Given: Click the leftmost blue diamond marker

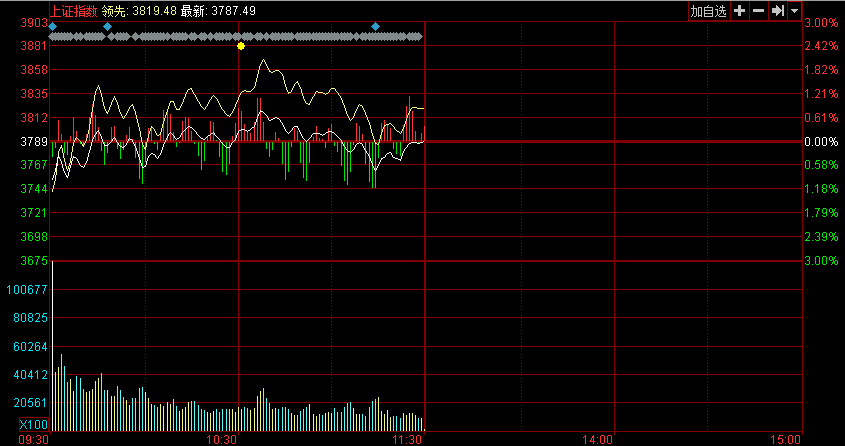Looking at the screenshot, I should [53, 26].
